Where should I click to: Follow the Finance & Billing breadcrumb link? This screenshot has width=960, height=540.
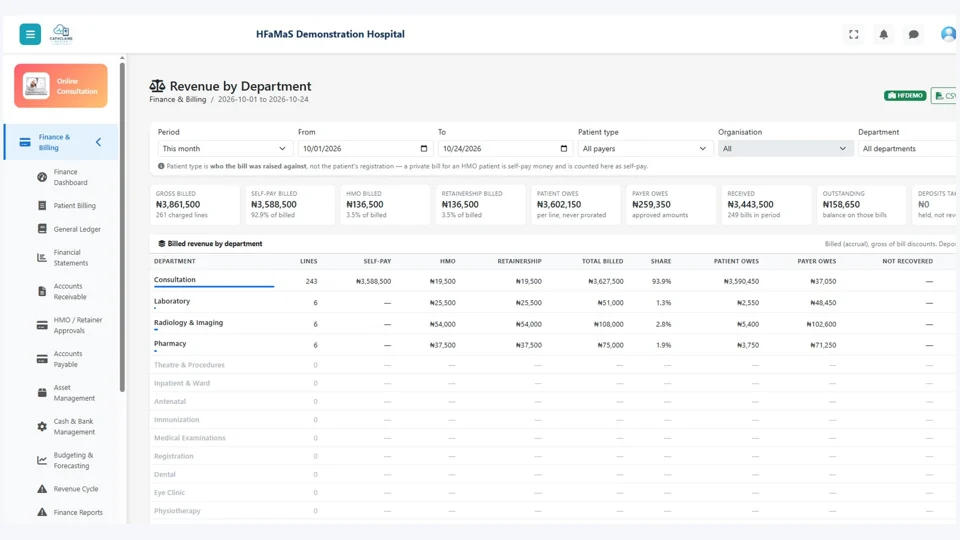tap(178, 99)
